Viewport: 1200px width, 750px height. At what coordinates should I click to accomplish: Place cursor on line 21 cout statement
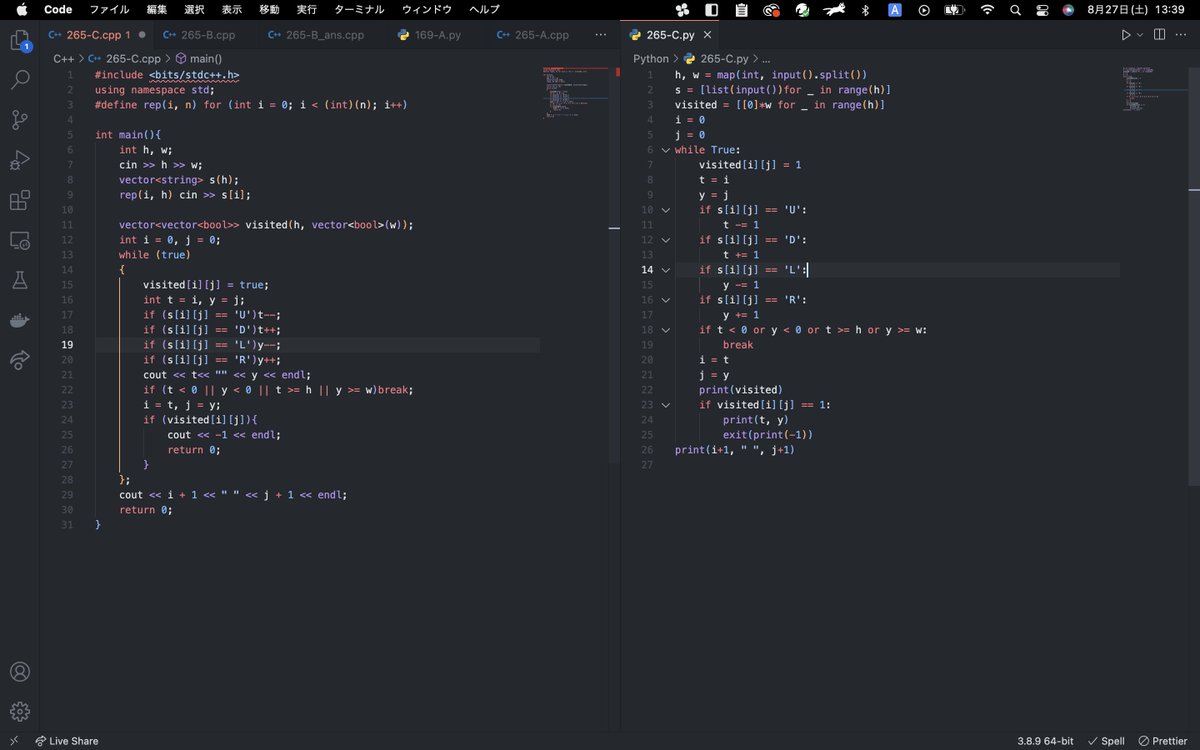point(226,375)
